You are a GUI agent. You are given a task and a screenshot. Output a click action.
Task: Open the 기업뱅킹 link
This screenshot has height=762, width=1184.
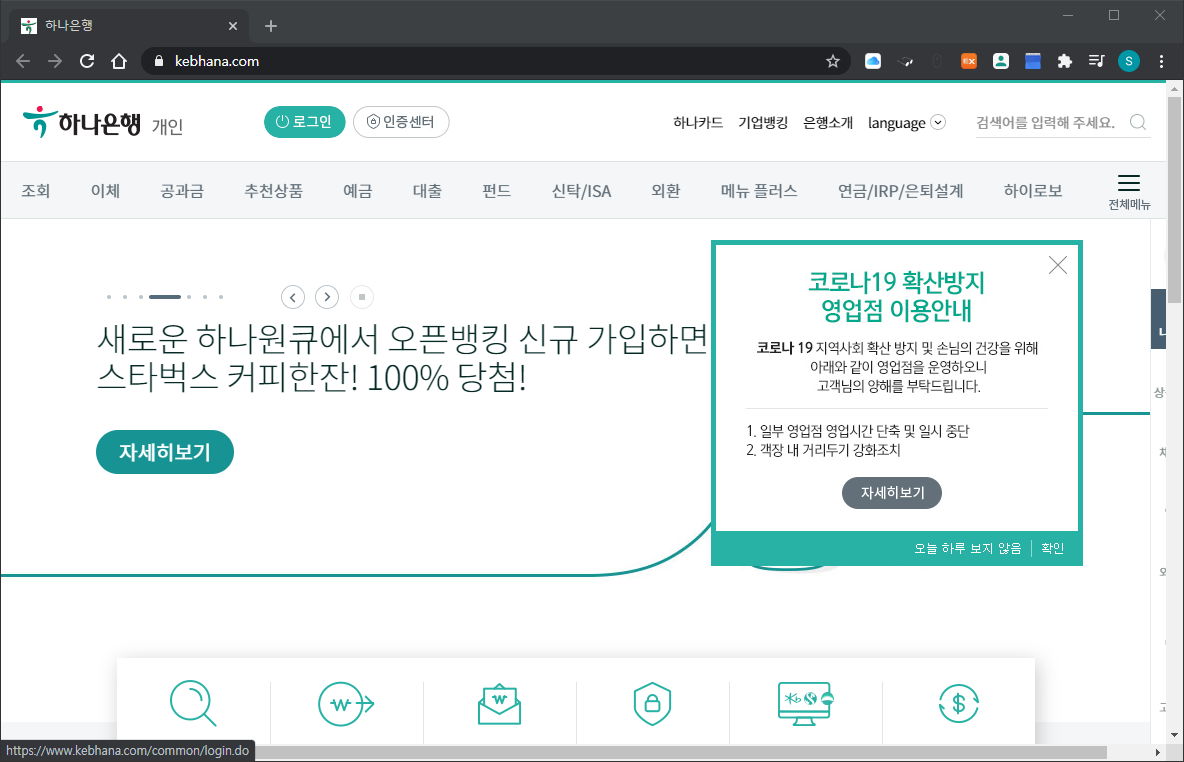[x=763, y=122]
